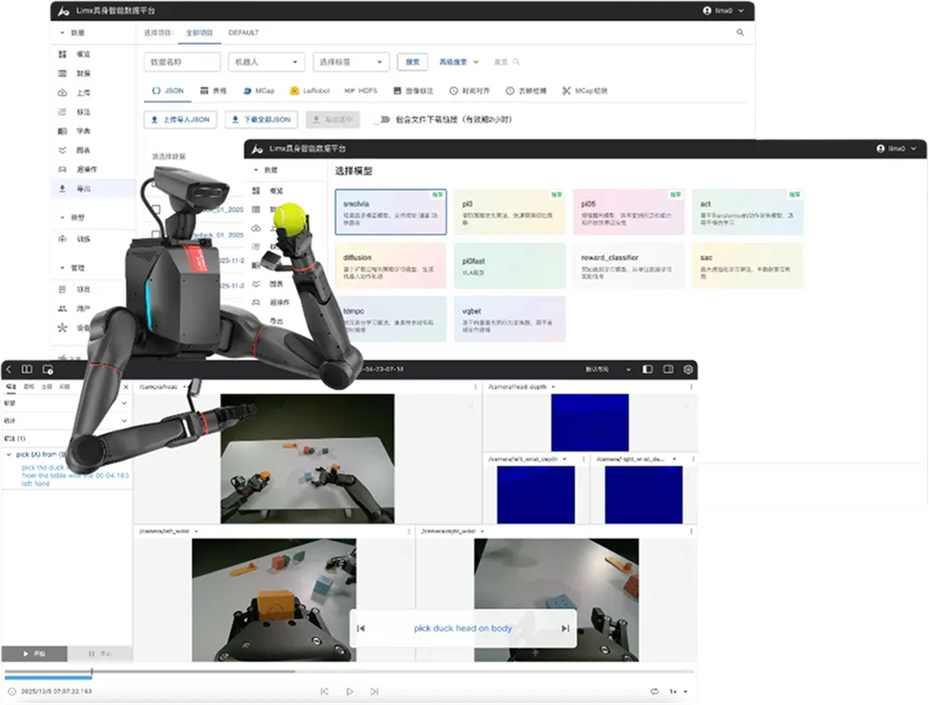The width and height of the screenshot is (929, 705).
Task: Click the 下载全部JSON button
Action: coord(261,119)
